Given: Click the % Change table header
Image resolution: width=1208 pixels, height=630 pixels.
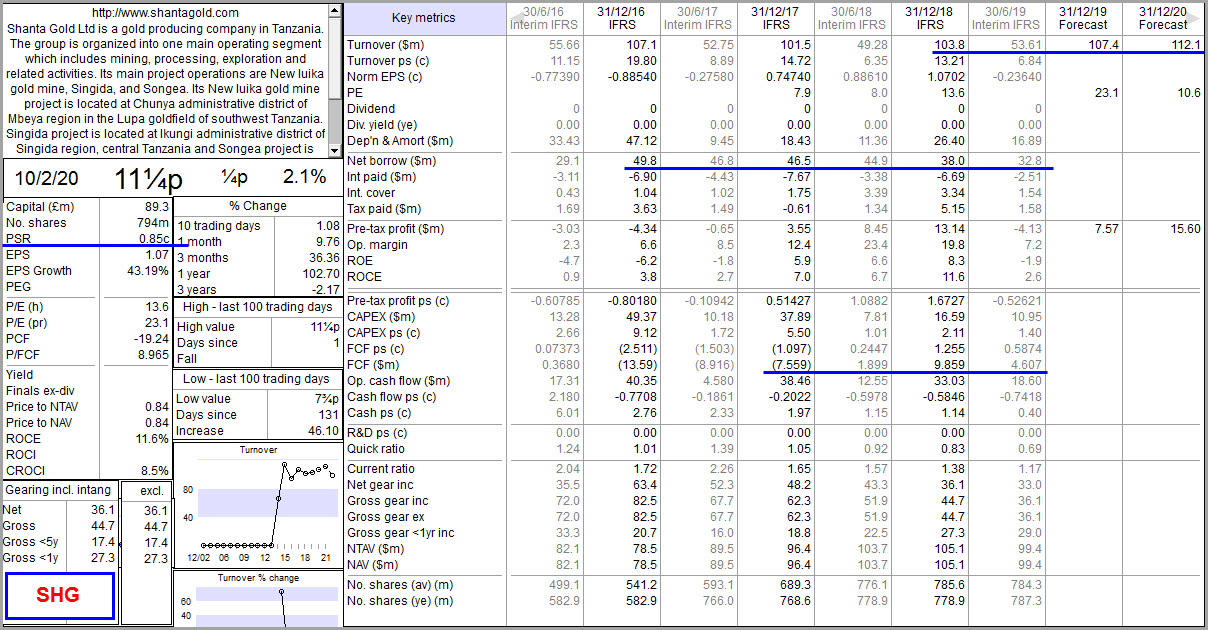Looking at the screenshot, I should point(257,206).
